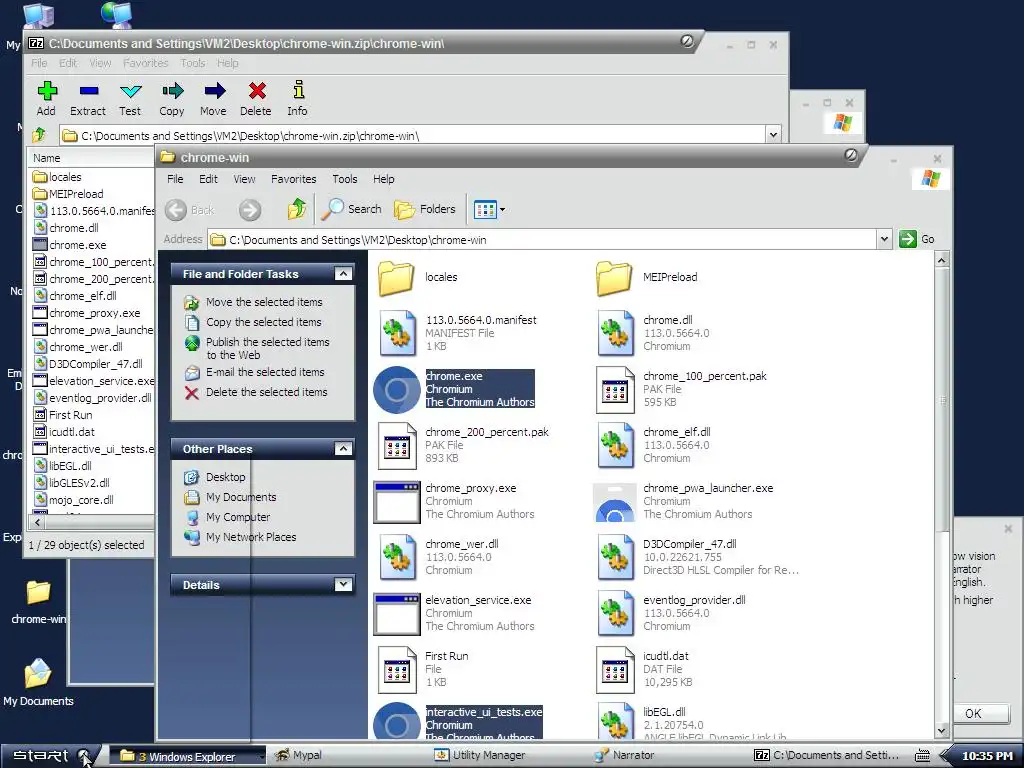1024x768 pixels.
Task: Run Test on the archive in 7-Zip
Action: coord(130,99)
